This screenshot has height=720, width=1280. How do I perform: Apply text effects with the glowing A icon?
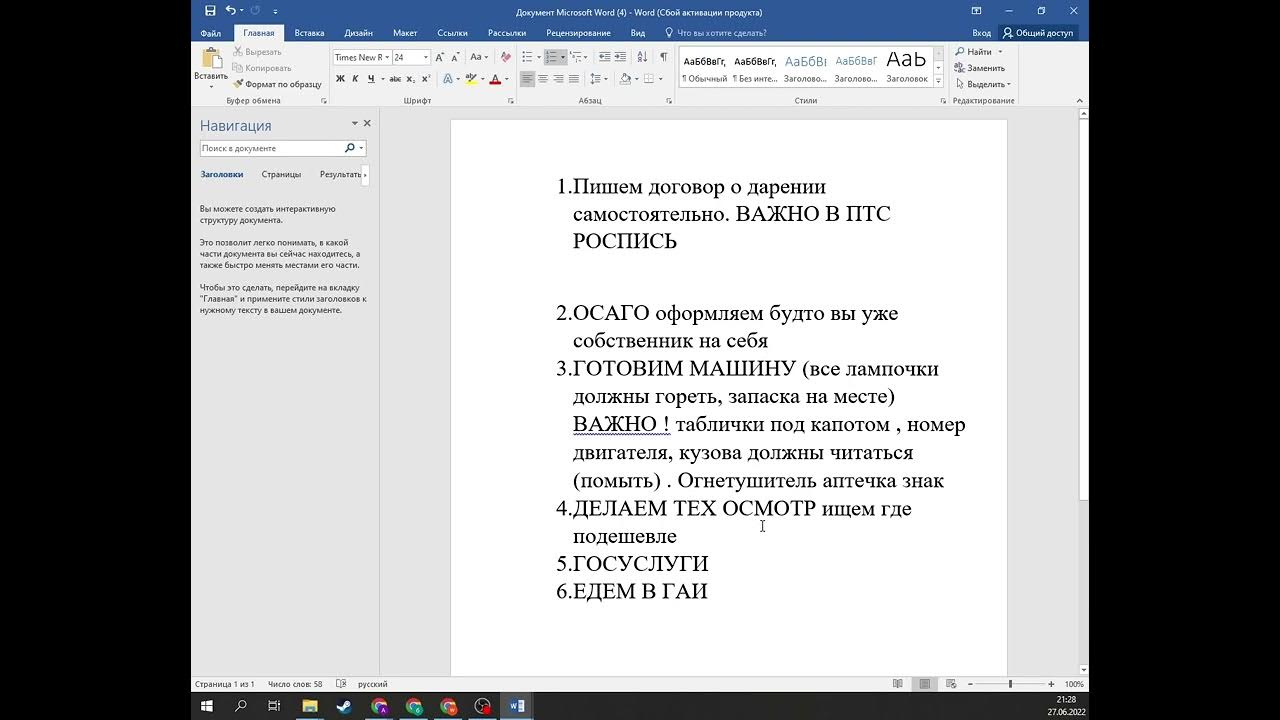pos(447,79)
